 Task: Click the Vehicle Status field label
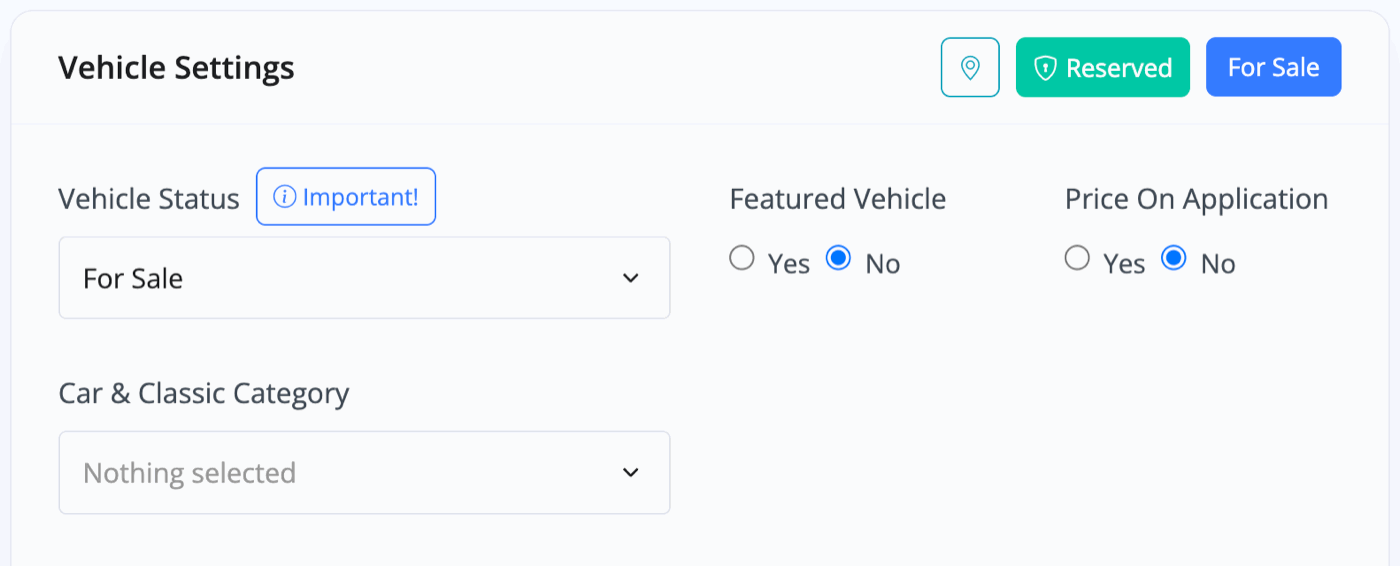[x=149, y=199]
